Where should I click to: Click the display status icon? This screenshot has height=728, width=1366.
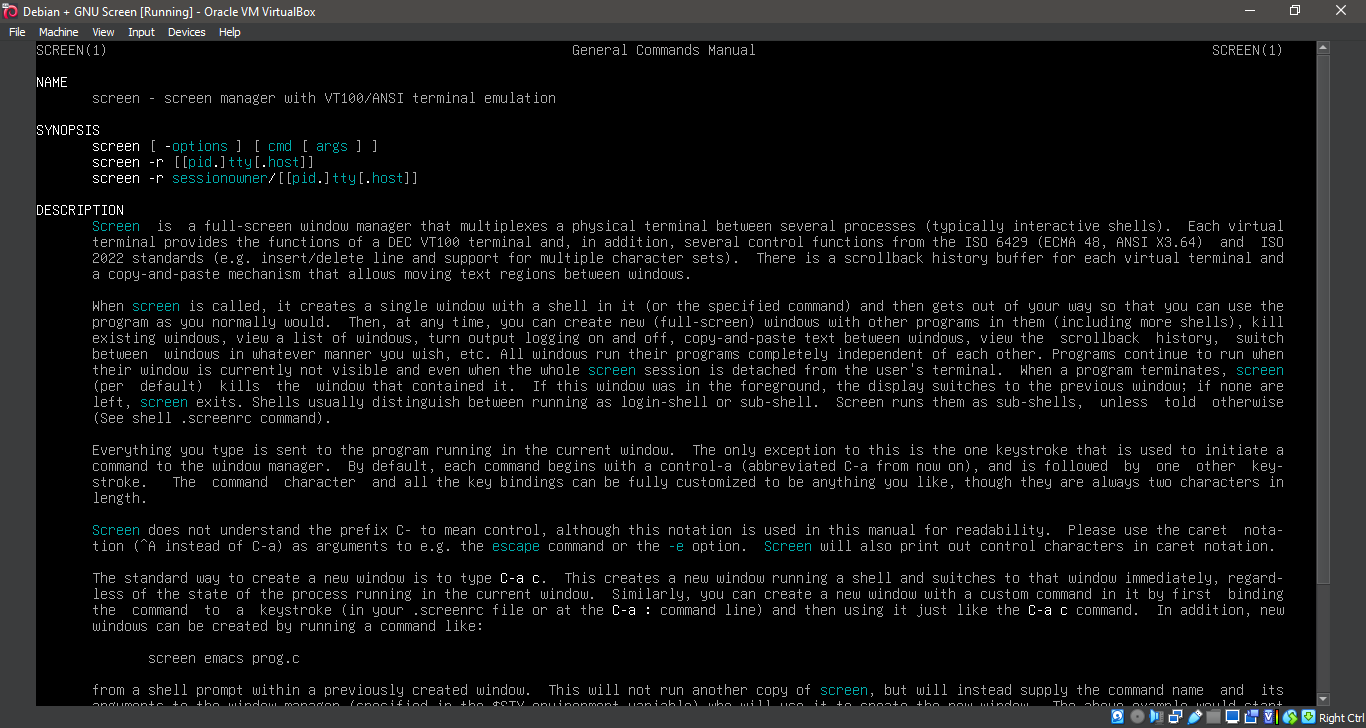click(1233, 717)
